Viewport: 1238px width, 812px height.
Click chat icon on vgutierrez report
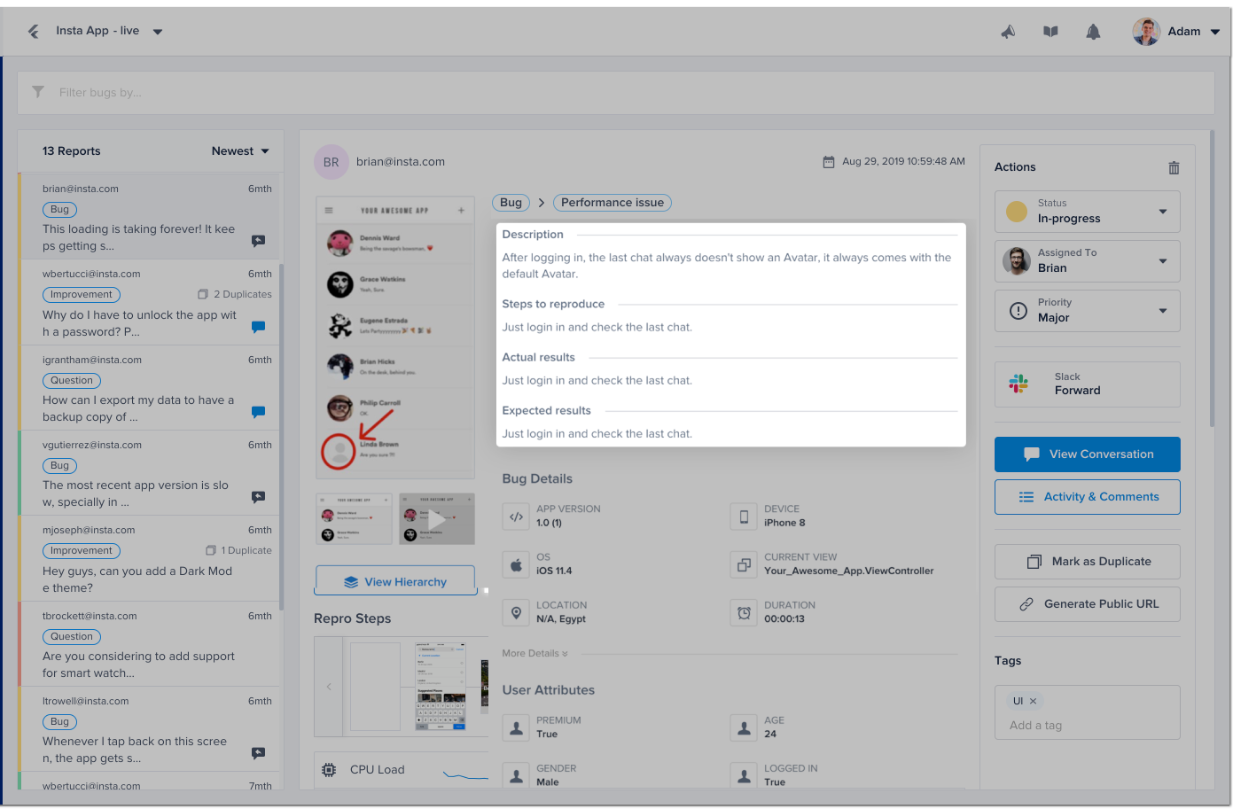pyautogui.click(x=258, y=497)
